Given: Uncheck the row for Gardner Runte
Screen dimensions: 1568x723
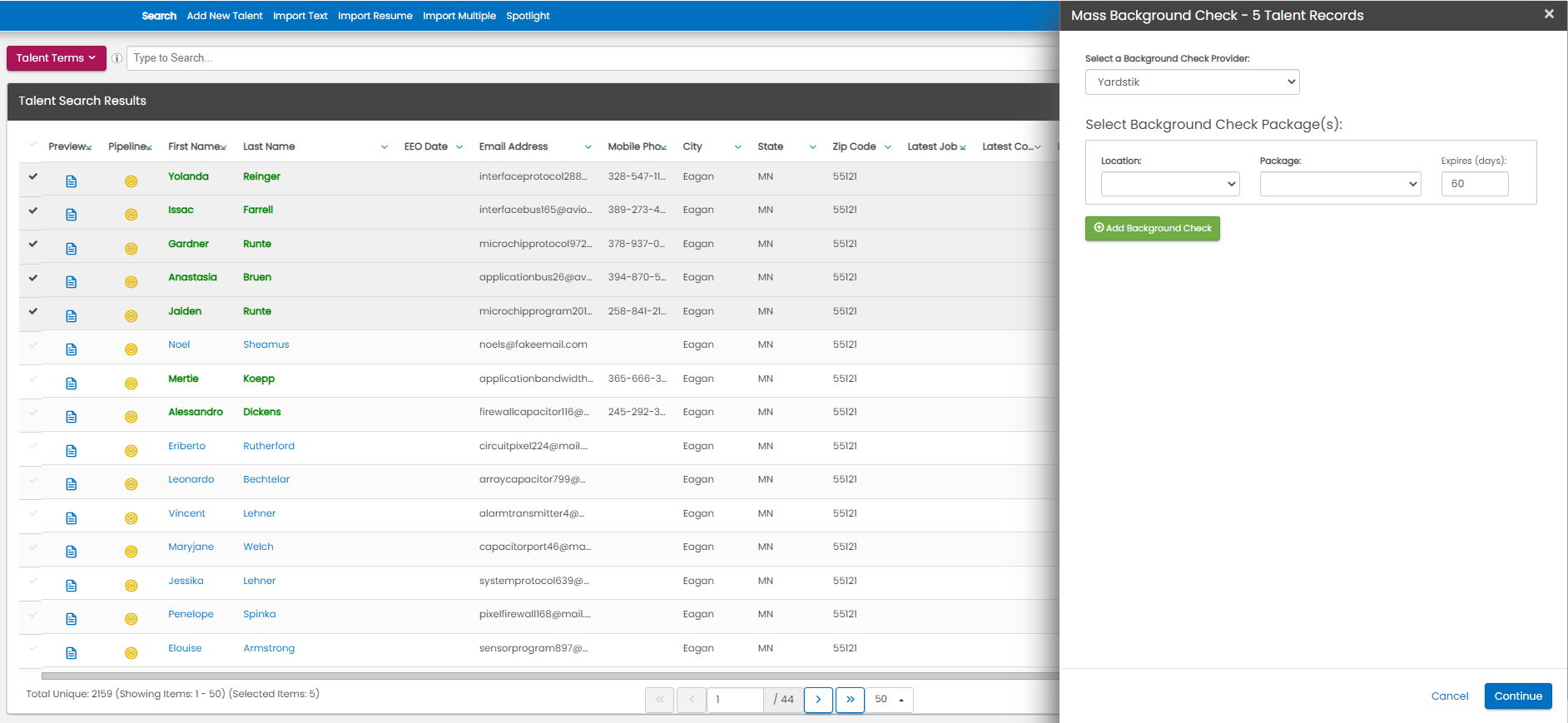Looking at the screenshot, I should [x=33, y=244].
